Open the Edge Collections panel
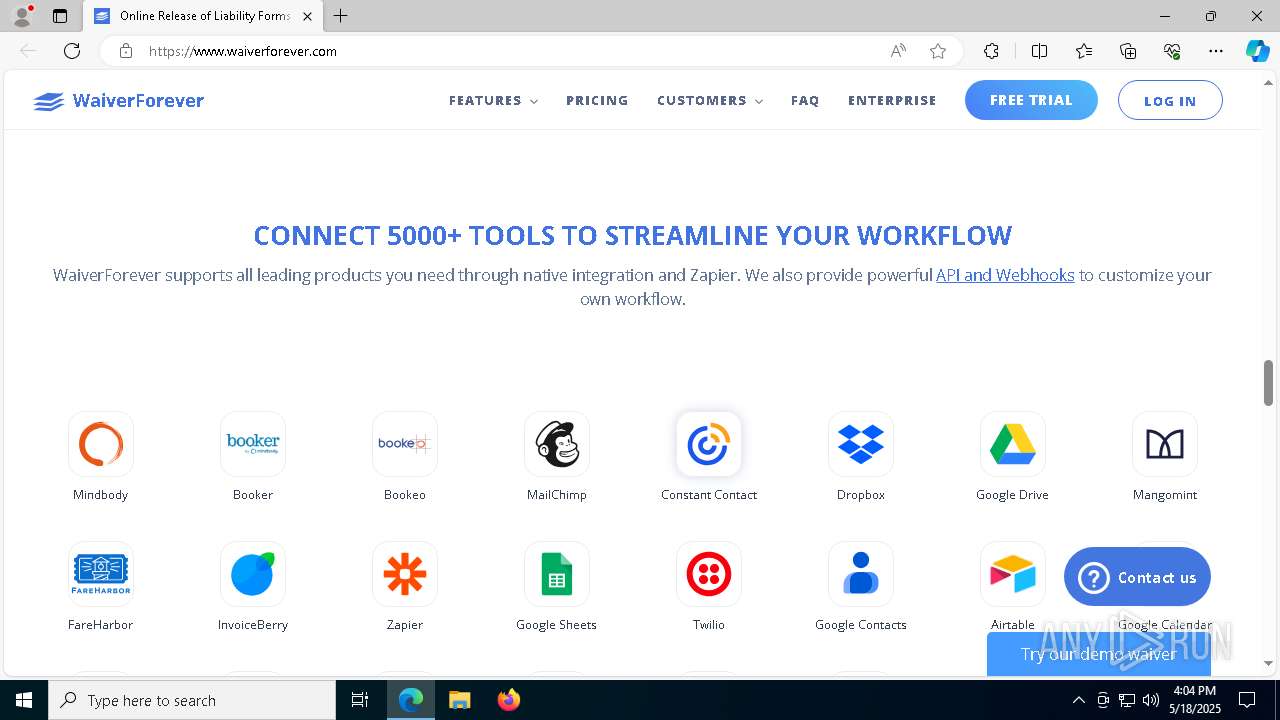 pyautogui.click(x=1128, y=51)
